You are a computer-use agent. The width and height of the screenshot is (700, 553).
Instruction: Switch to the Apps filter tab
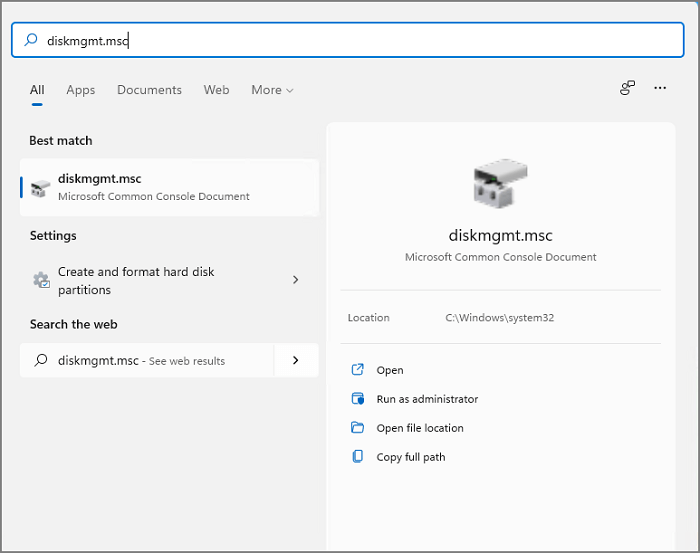click(81, 90)
